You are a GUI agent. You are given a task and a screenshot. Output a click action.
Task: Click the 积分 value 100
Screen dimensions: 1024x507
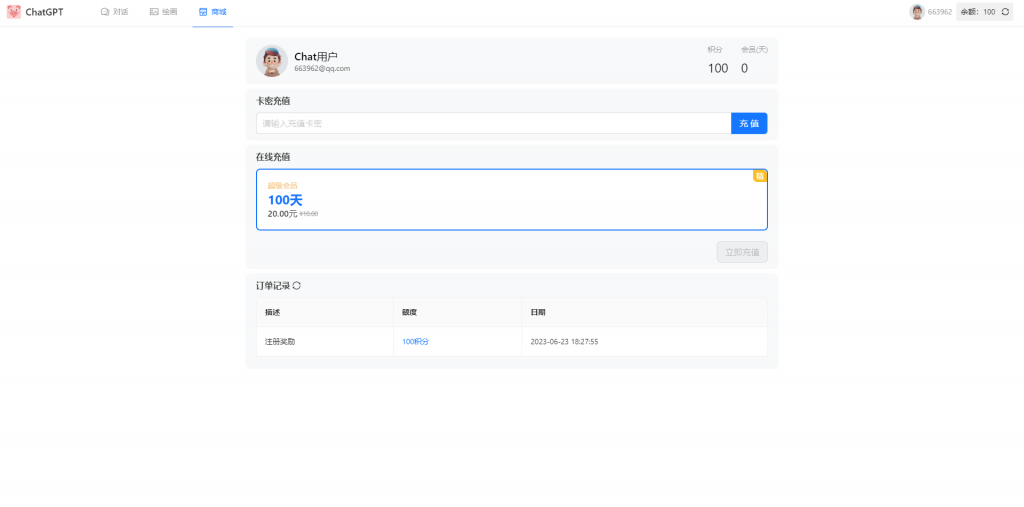[x=718, y=69]
